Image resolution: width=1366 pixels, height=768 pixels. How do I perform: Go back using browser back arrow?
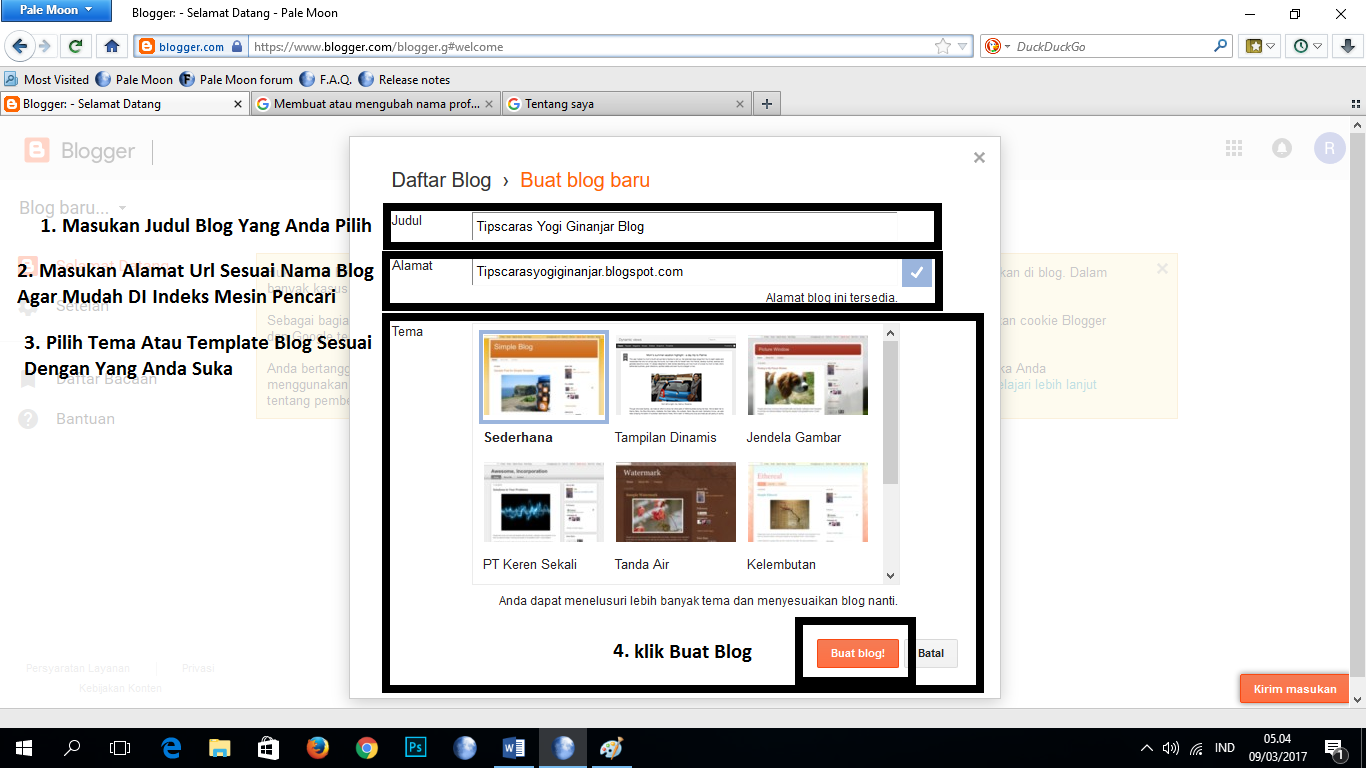[x=20, y=46]
